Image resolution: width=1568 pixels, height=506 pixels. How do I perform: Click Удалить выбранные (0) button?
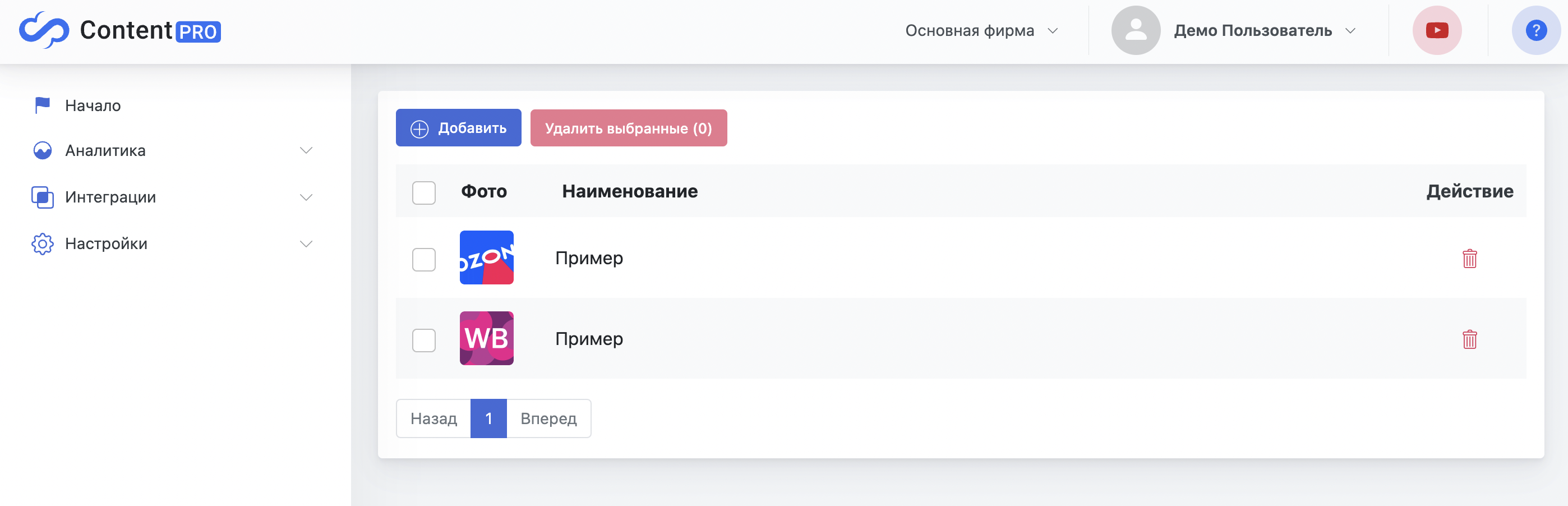628,128
